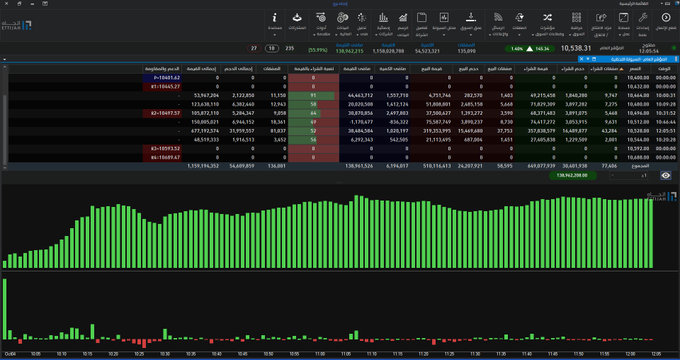Open the analysis (تحليل) icon in toolbar

362,18
